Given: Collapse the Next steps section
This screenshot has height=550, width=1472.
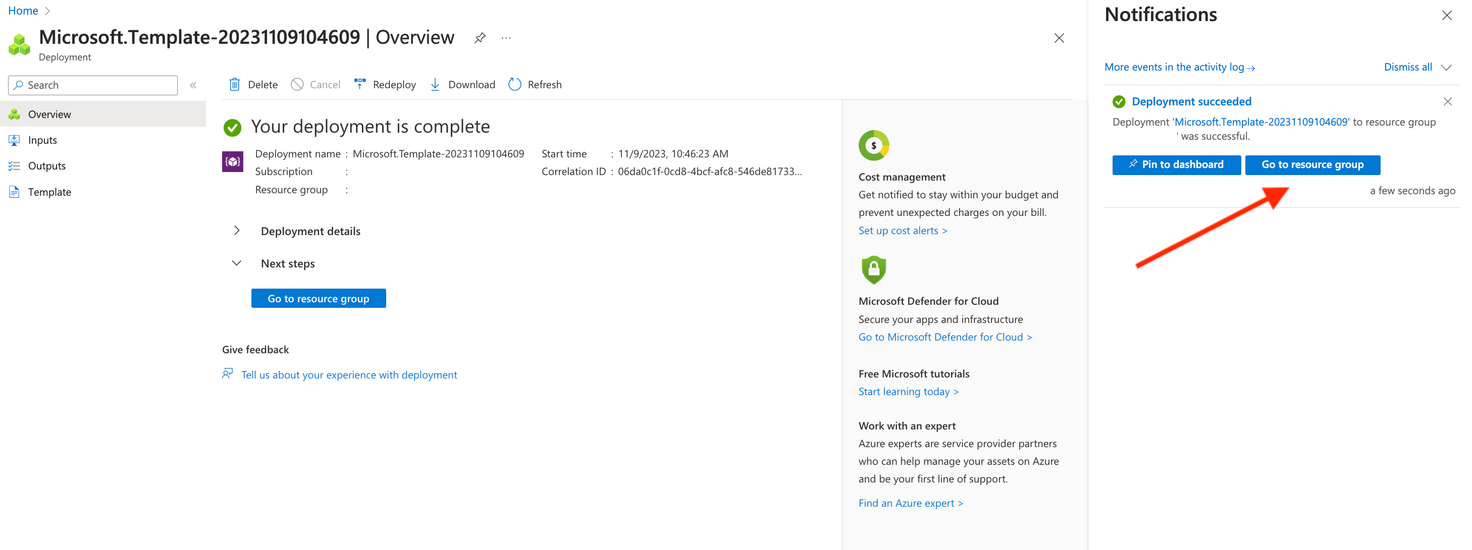Looking at the screenshot, I should click(237, 264).
